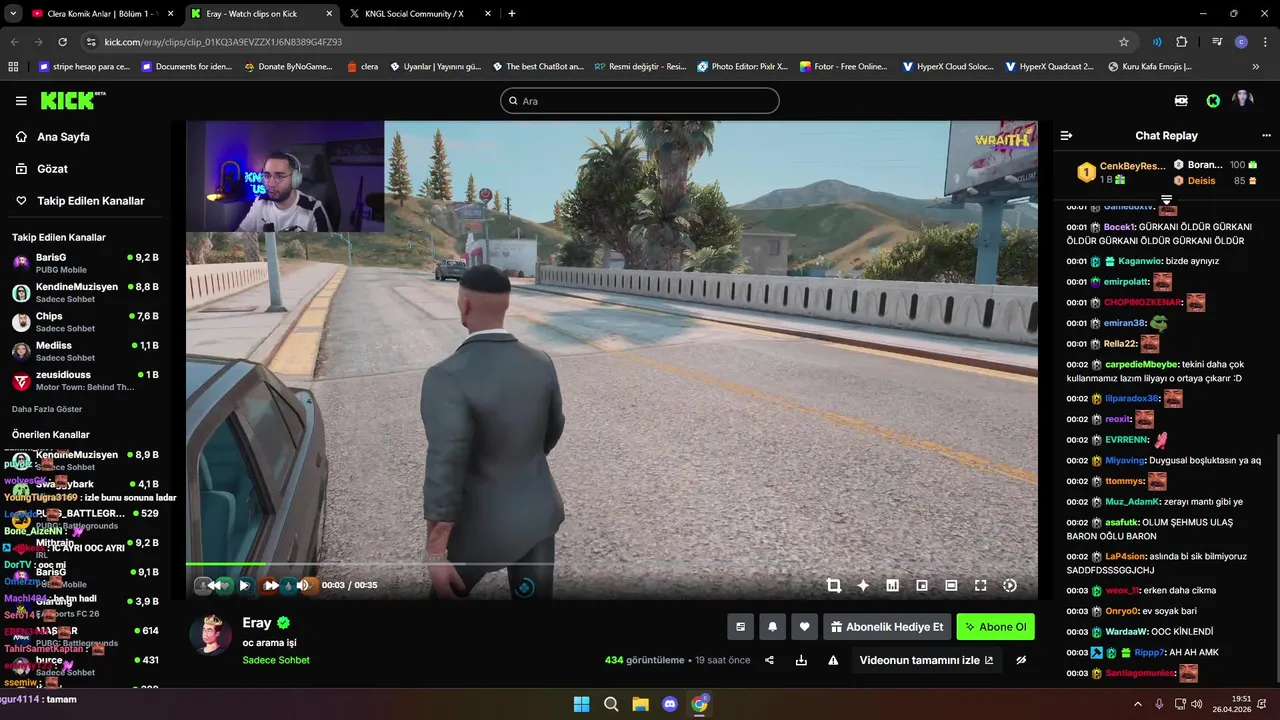This screenshot has height=720, width=1280.
Task: Click the KICK logo
Action: pos(72,100)
